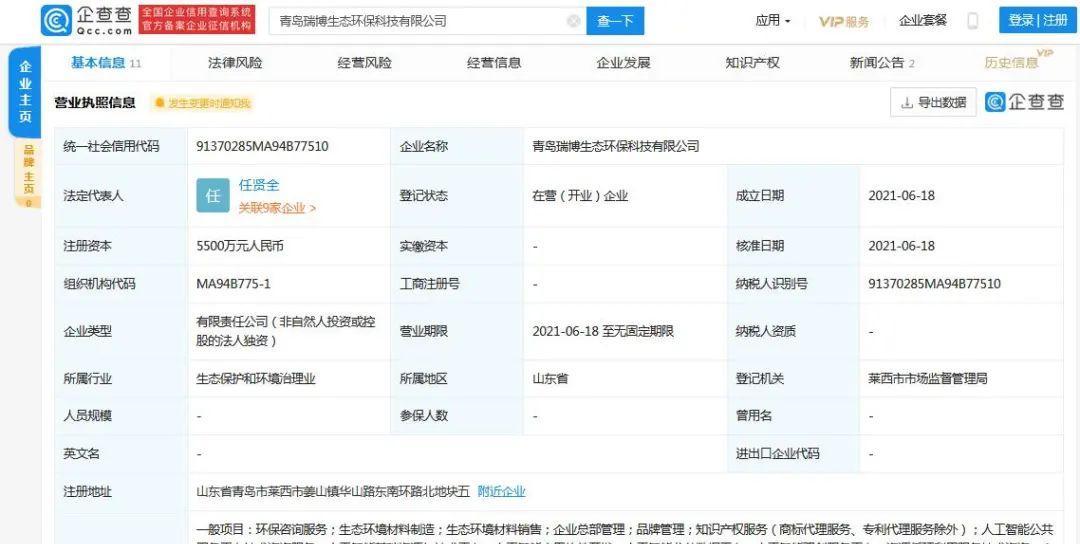Click the 登录|注册 button

(1038, 21)
